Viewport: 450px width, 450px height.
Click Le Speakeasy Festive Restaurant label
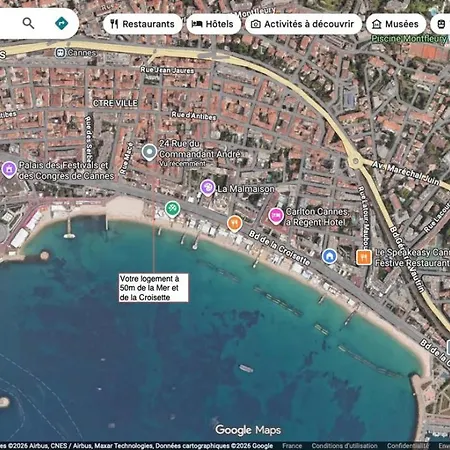tap(412, 258)
